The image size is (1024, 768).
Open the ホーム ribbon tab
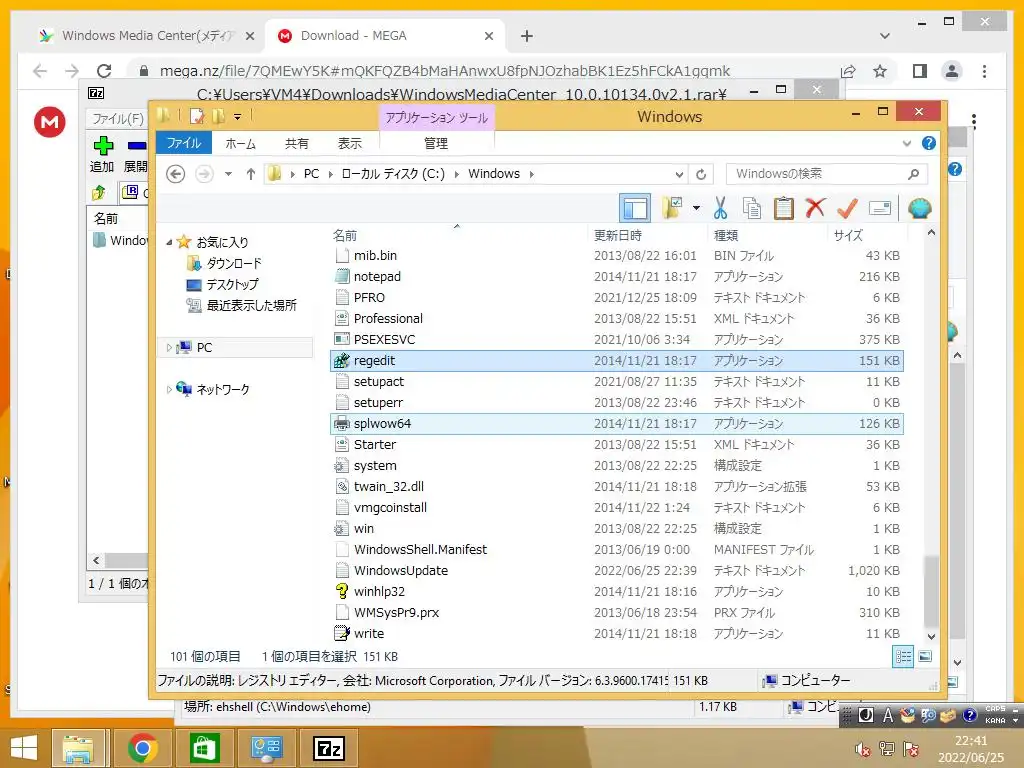coord(240,144)
